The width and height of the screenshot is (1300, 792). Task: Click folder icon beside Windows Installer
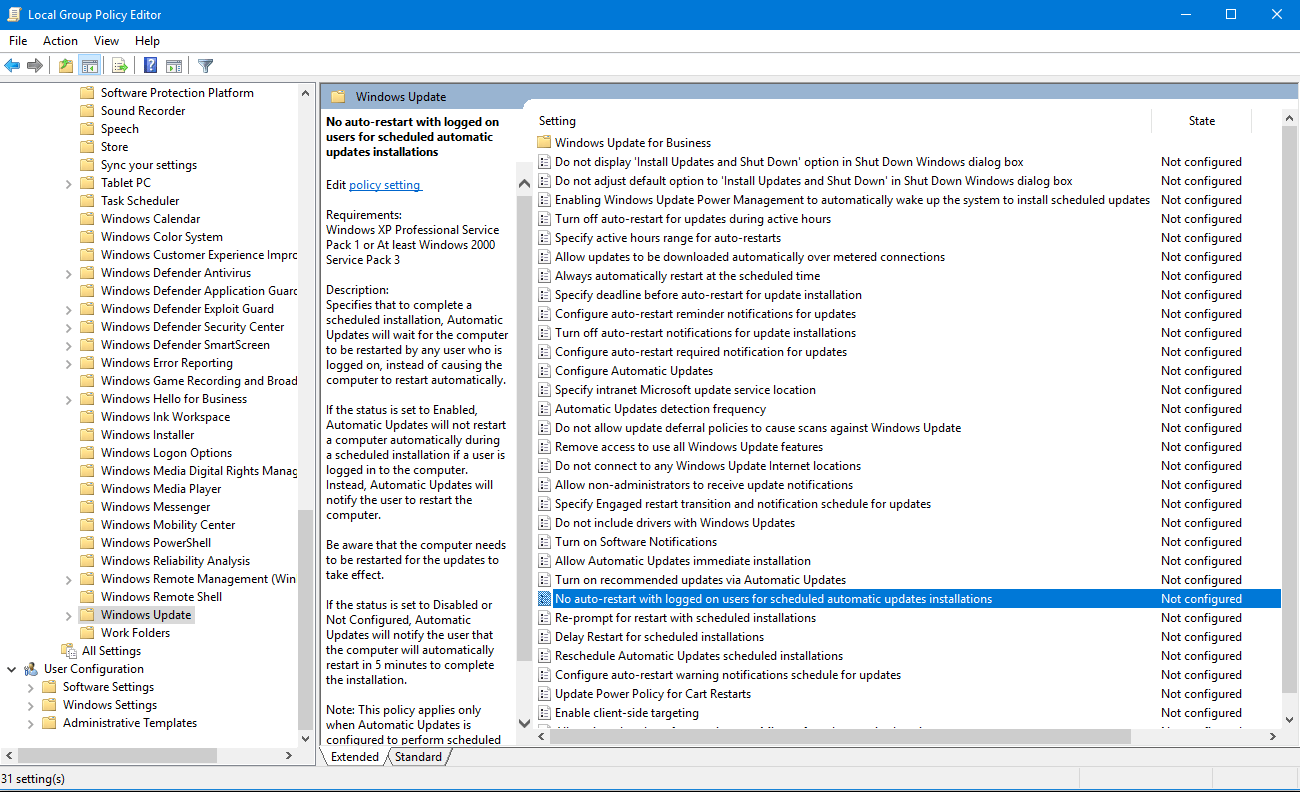pyautogui.click(x=87, y=435)
